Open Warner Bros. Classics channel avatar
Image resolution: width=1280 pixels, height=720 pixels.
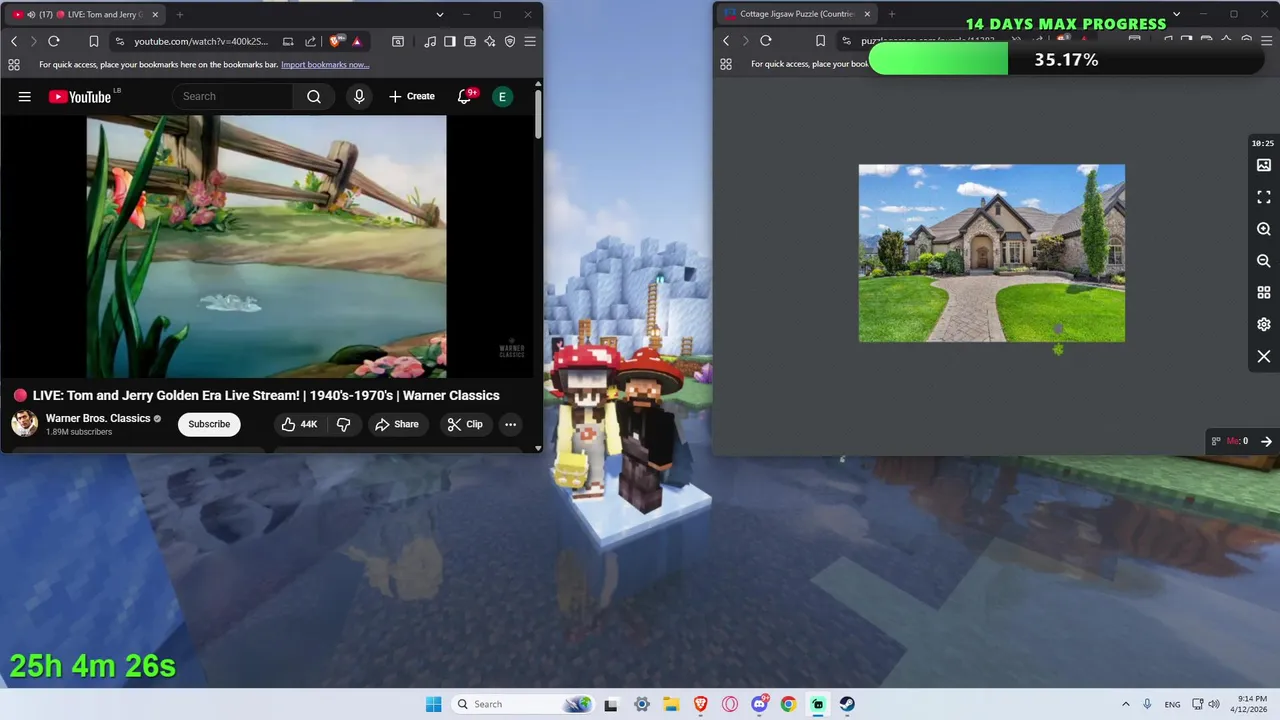(25, 424)
